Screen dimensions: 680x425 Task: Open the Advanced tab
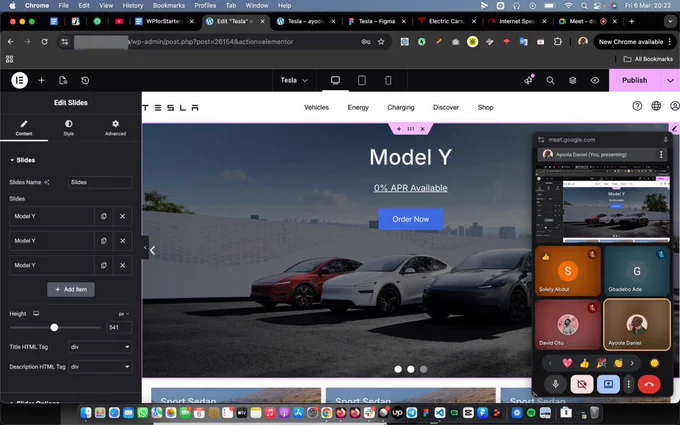[x=115, y=128]
